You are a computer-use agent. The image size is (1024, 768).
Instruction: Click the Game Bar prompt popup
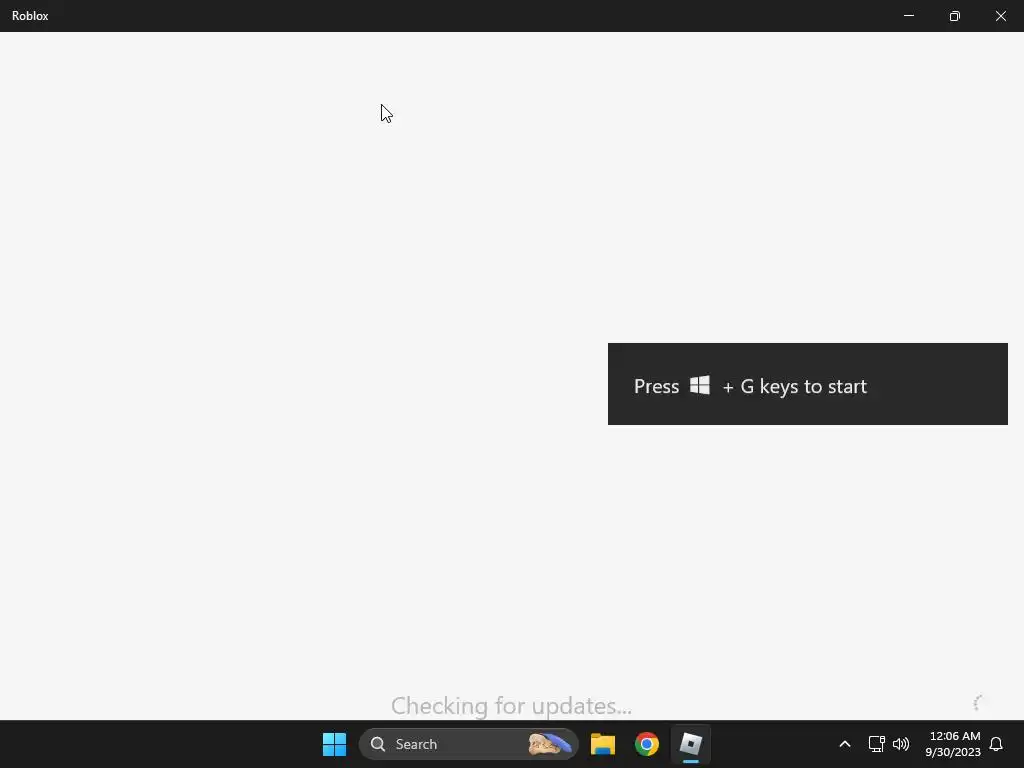tap(808, 384)
